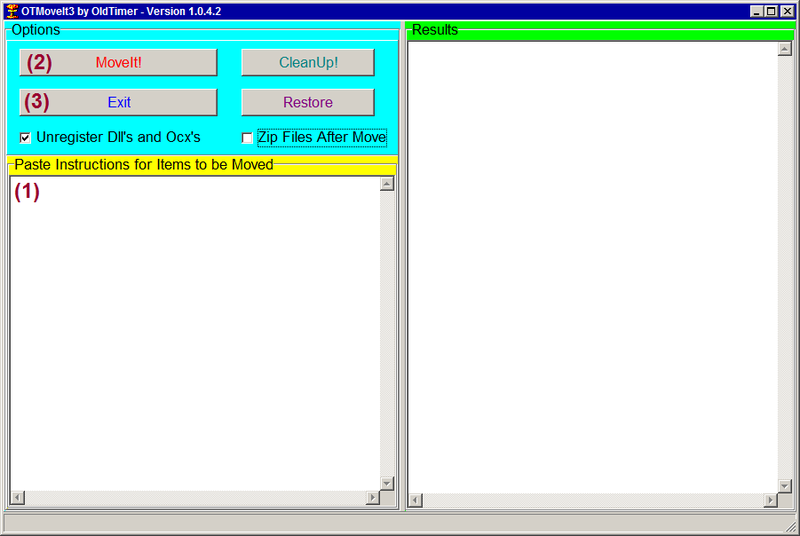This screenshot has width=800, height=536.
Task: Click the OTMoveIt3 title bar app icon
Action: click(12, 11)
